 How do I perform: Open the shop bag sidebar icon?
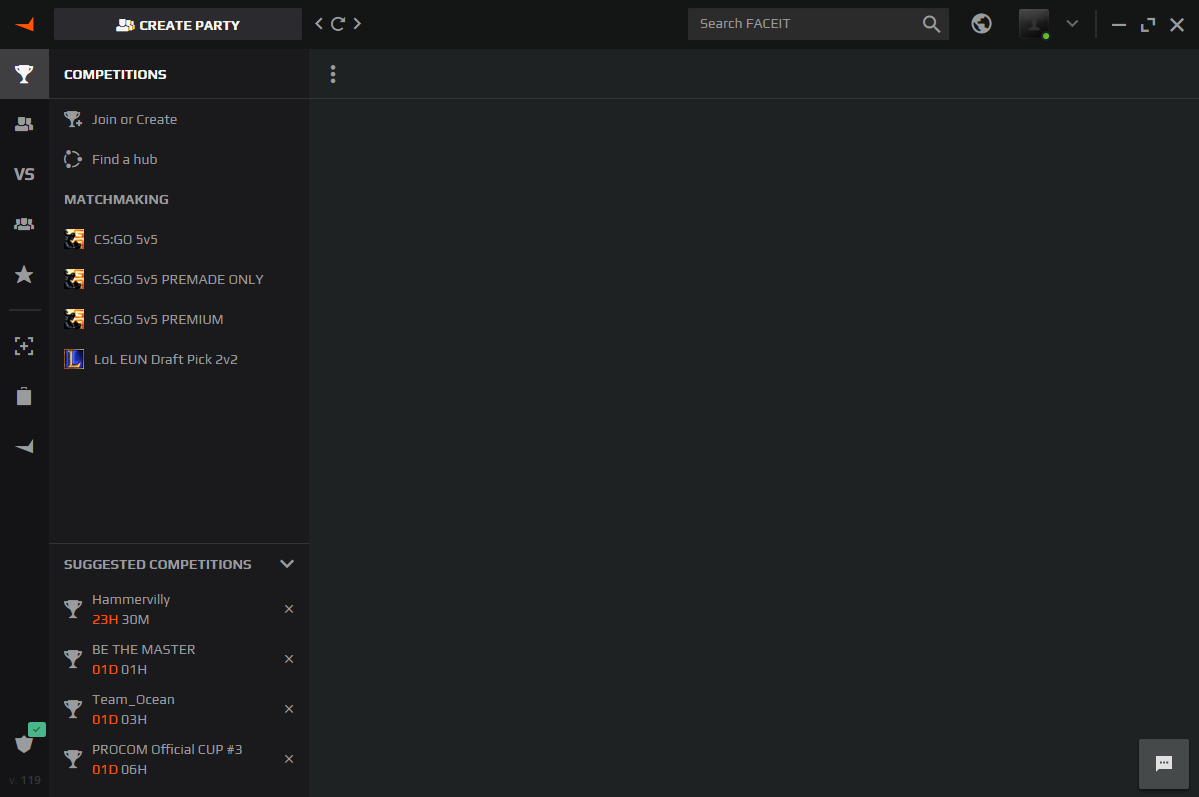click(x=24, y=396)
